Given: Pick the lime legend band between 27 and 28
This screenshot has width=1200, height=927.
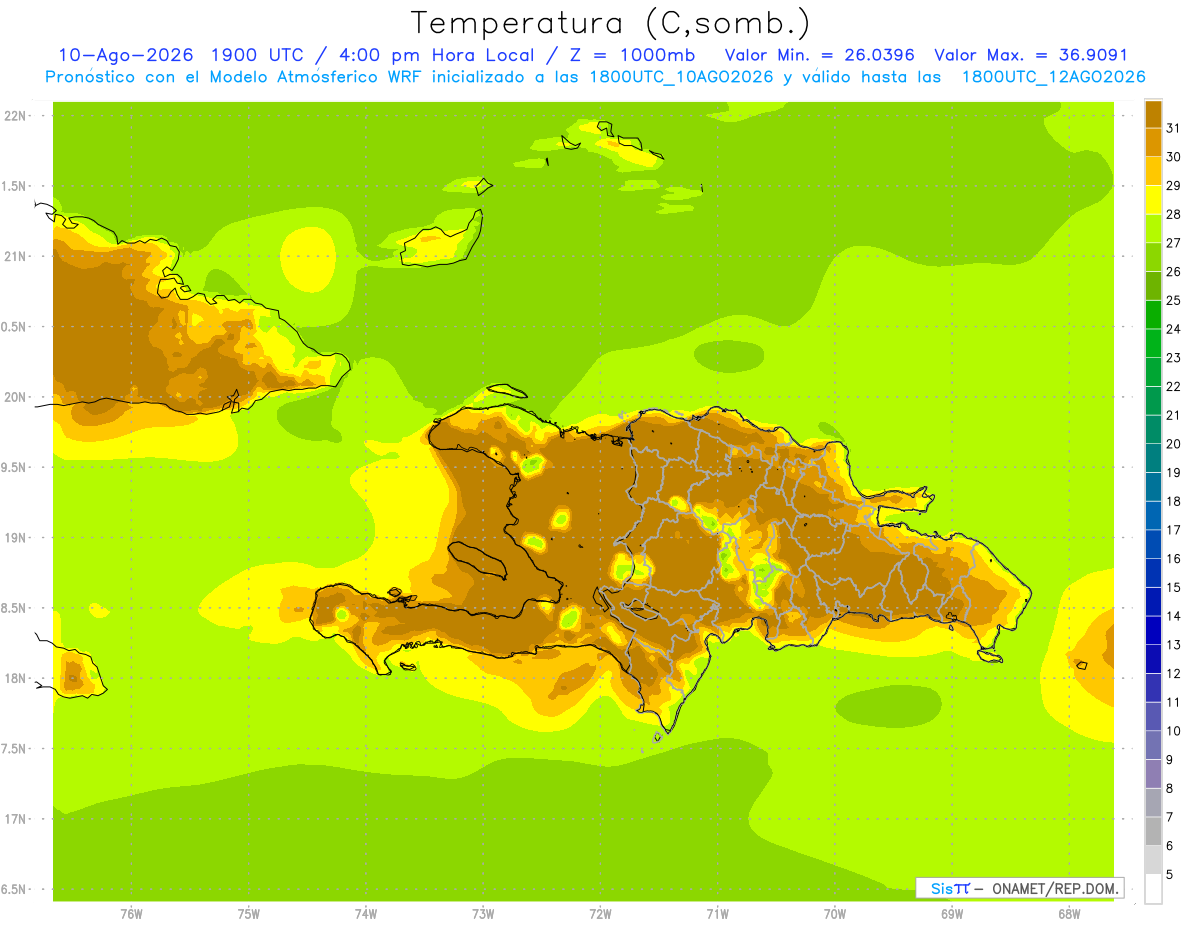Looking at the screenshot, I should tap(1153, 229).
